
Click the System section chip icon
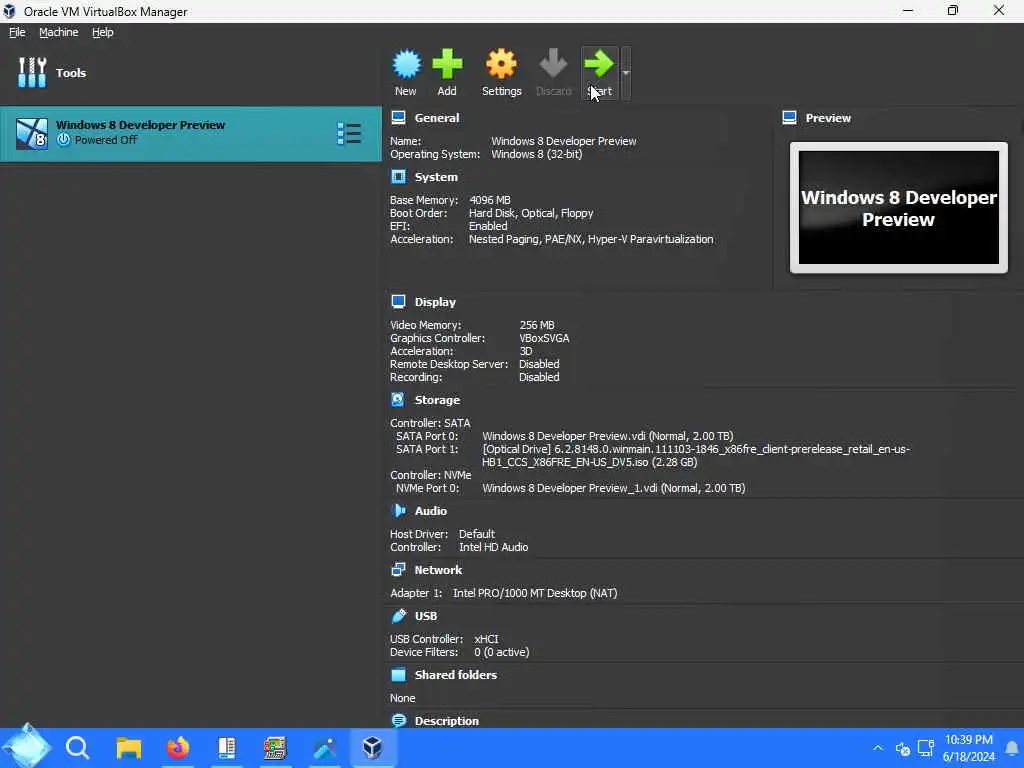coord(398,177)
